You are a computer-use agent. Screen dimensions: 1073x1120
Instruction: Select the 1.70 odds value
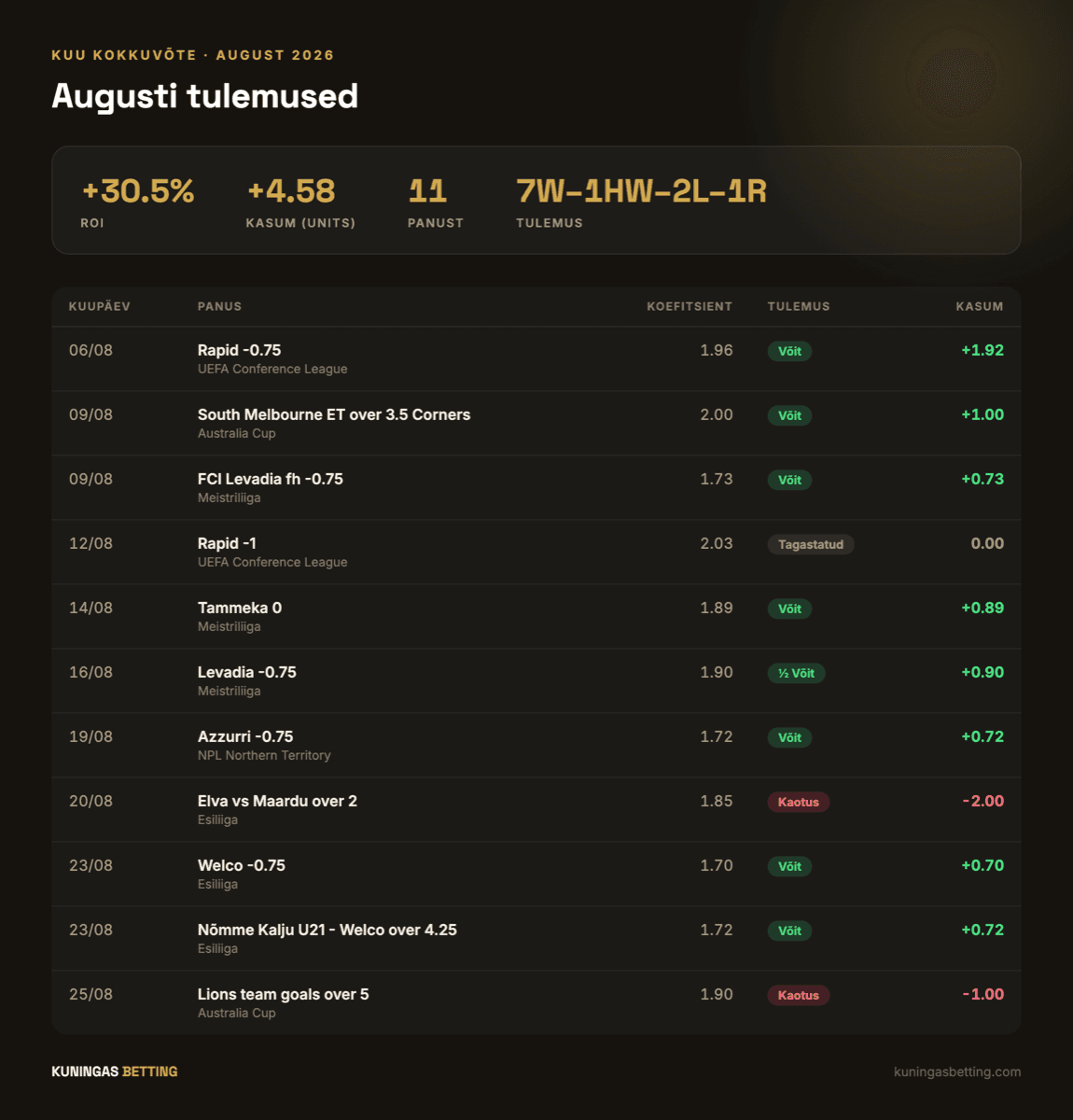point(717,865)
